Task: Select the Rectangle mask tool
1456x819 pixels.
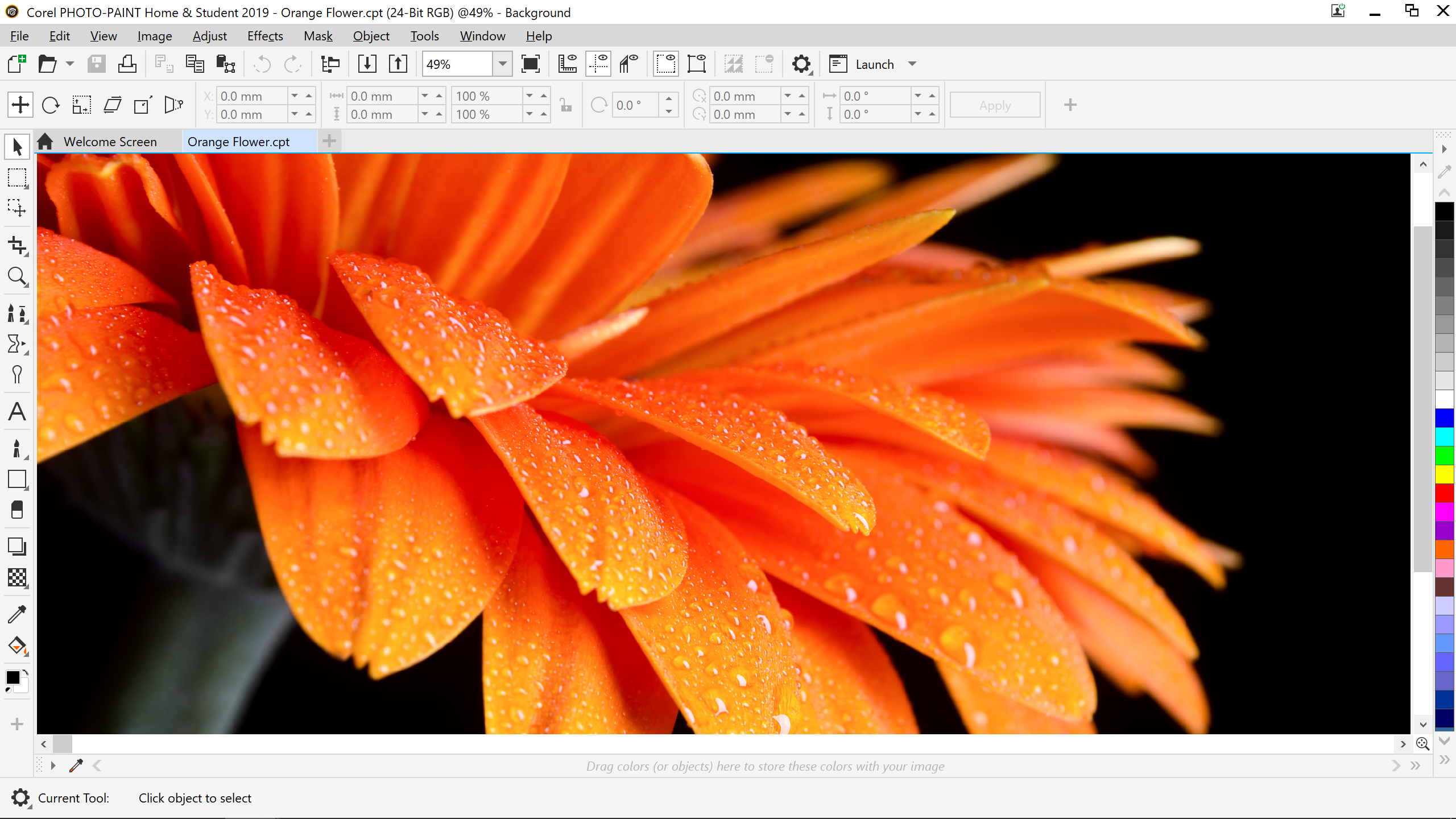Action: [x=16, y=178]
